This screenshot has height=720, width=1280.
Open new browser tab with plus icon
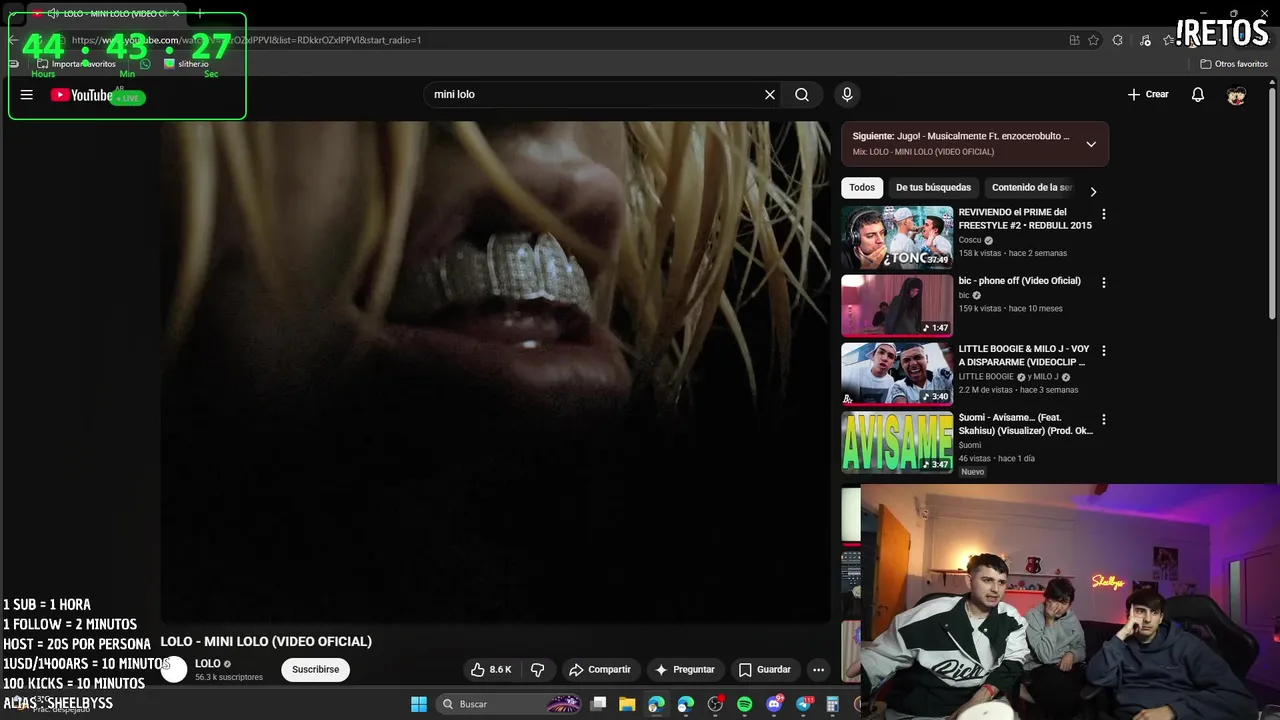coord(199,13)
